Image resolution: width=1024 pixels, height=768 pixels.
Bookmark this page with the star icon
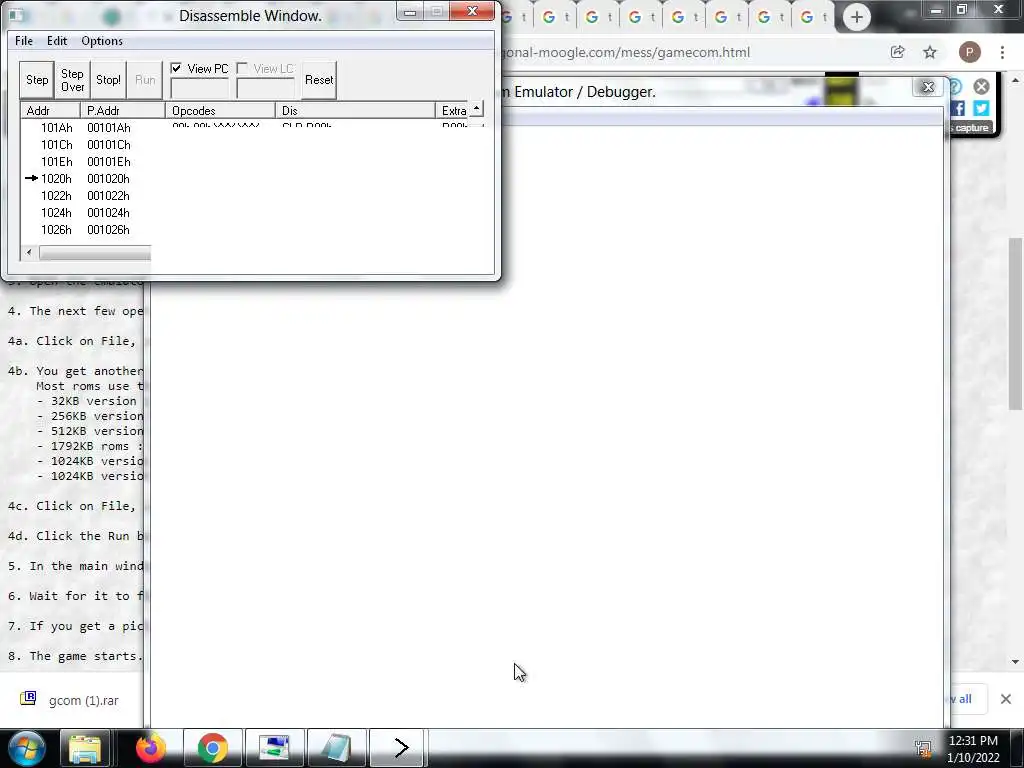pos(930,52)
